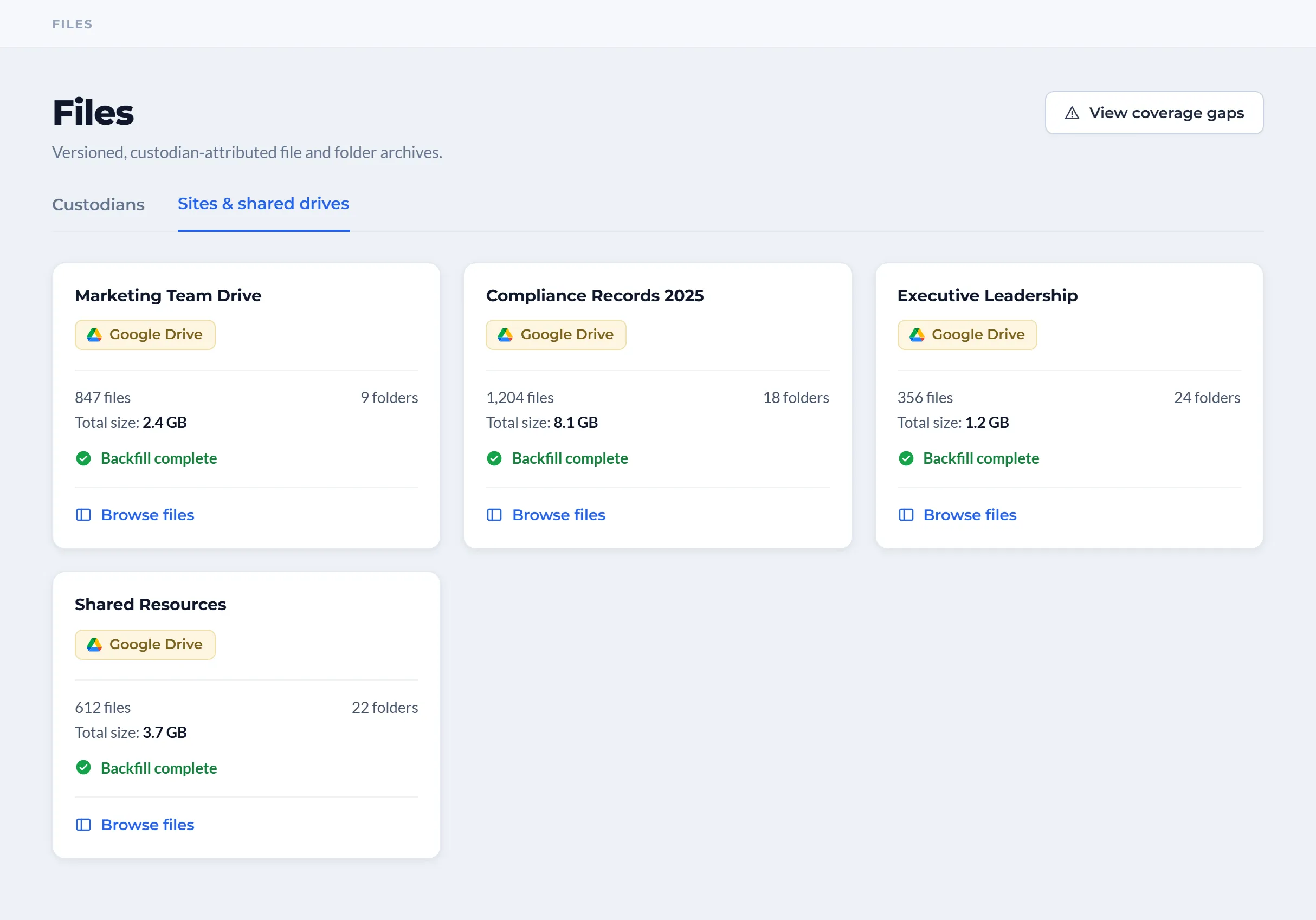Click green check icon on Compliance Records 2025 card

point(494,458)
